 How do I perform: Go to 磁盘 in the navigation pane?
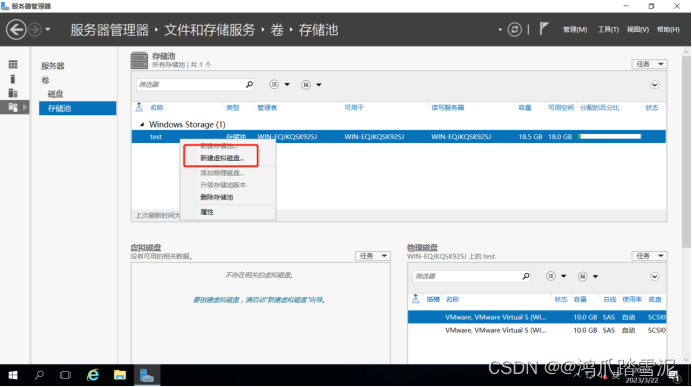tap(55, 94)
